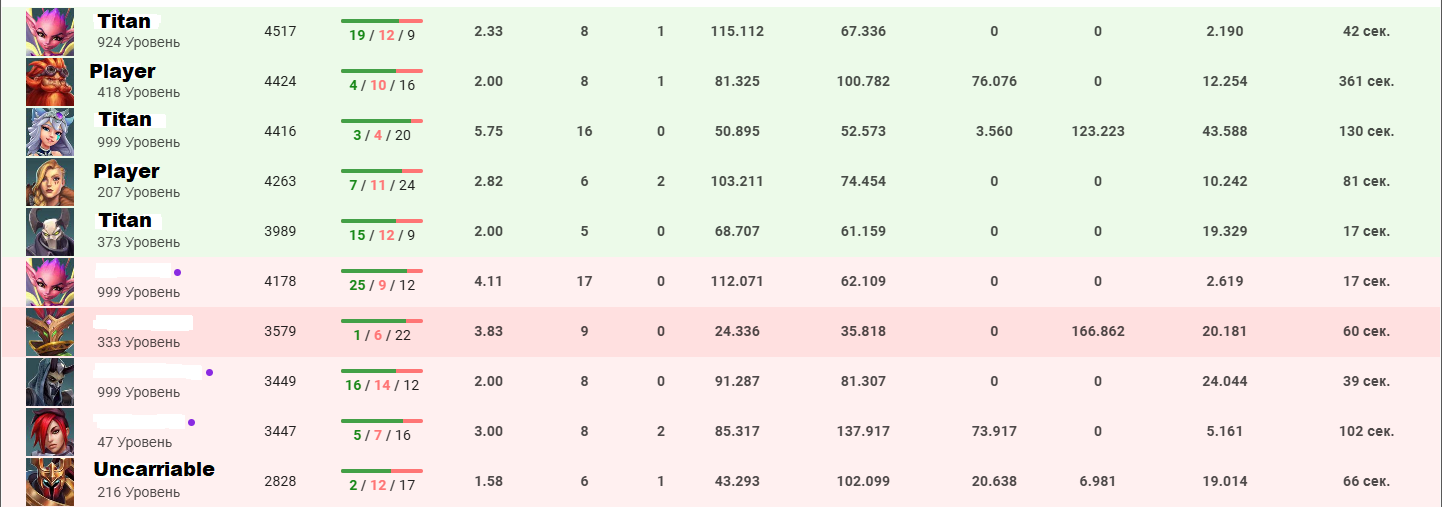Click the dark hooded champion avatar
The width and height of the screenshot is (1442, 507).
click(x=50, y=382)
